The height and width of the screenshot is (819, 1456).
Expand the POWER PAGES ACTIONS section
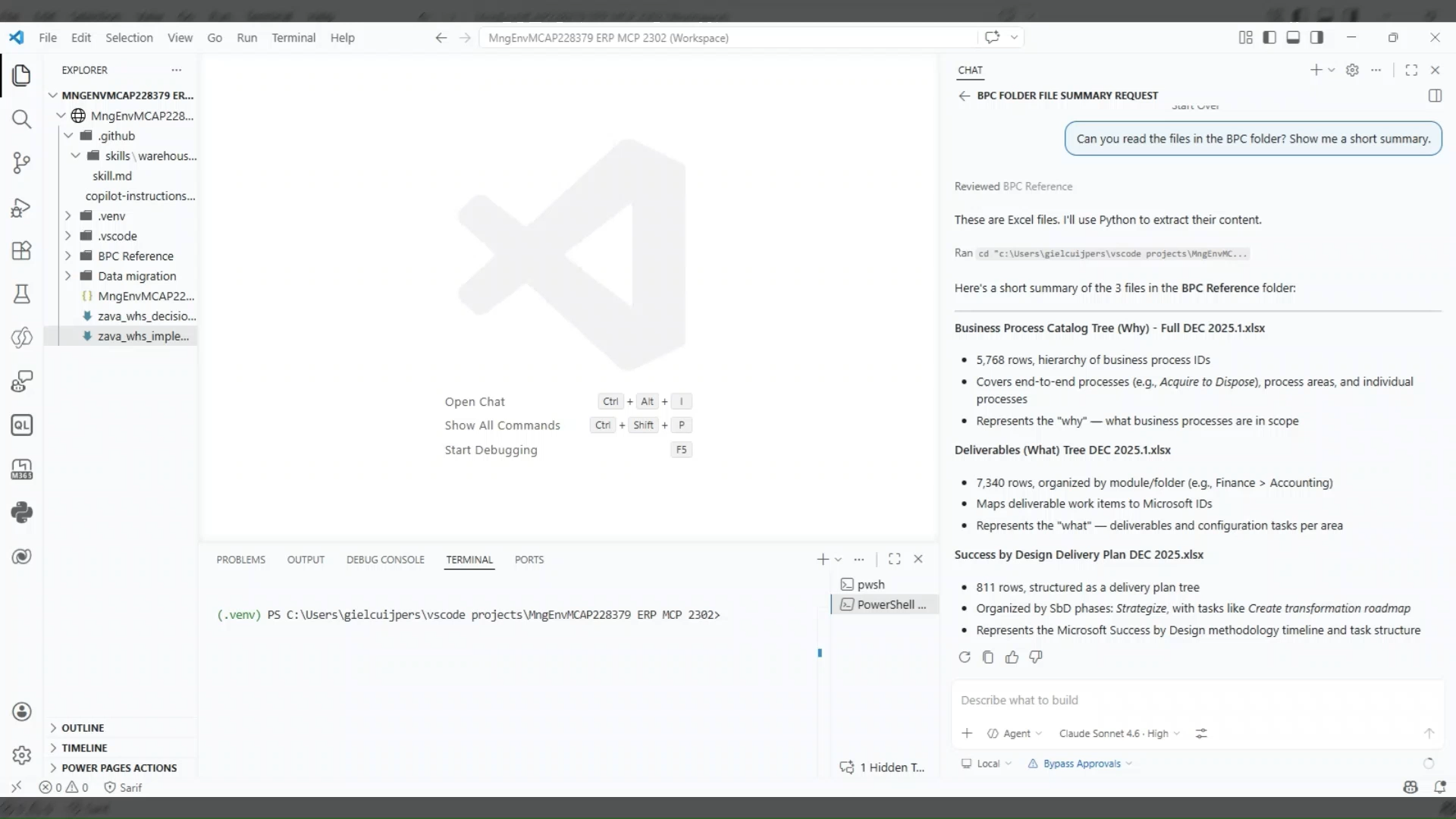pyautogui.click(x=121, y=768)
